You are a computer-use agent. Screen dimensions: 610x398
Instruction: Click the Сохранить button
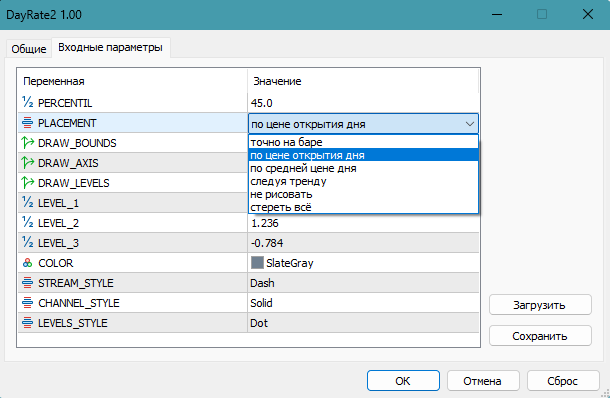point(540,336)
